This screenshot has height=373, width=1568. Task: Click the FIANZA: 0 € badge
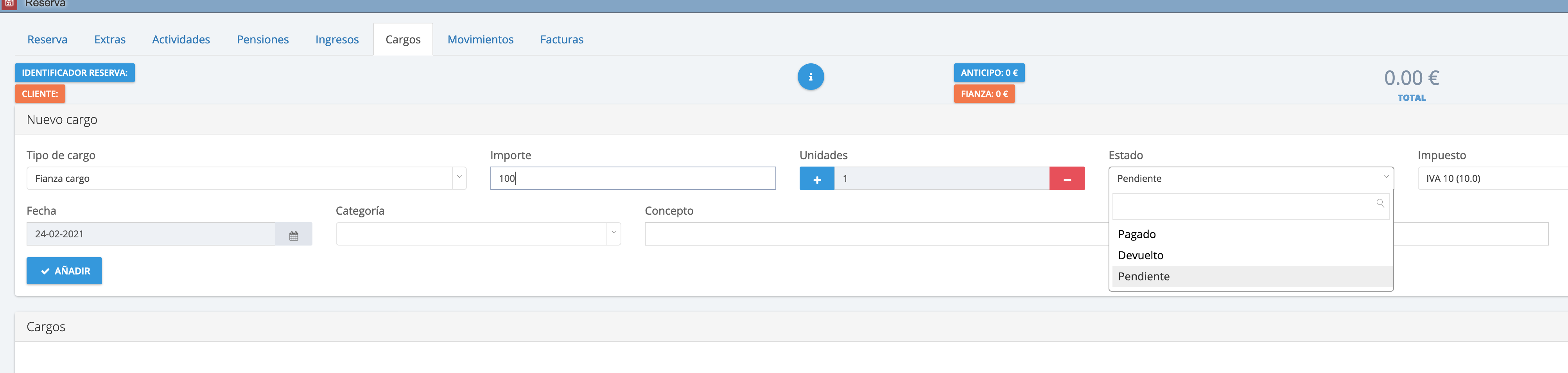coord(984,94)
